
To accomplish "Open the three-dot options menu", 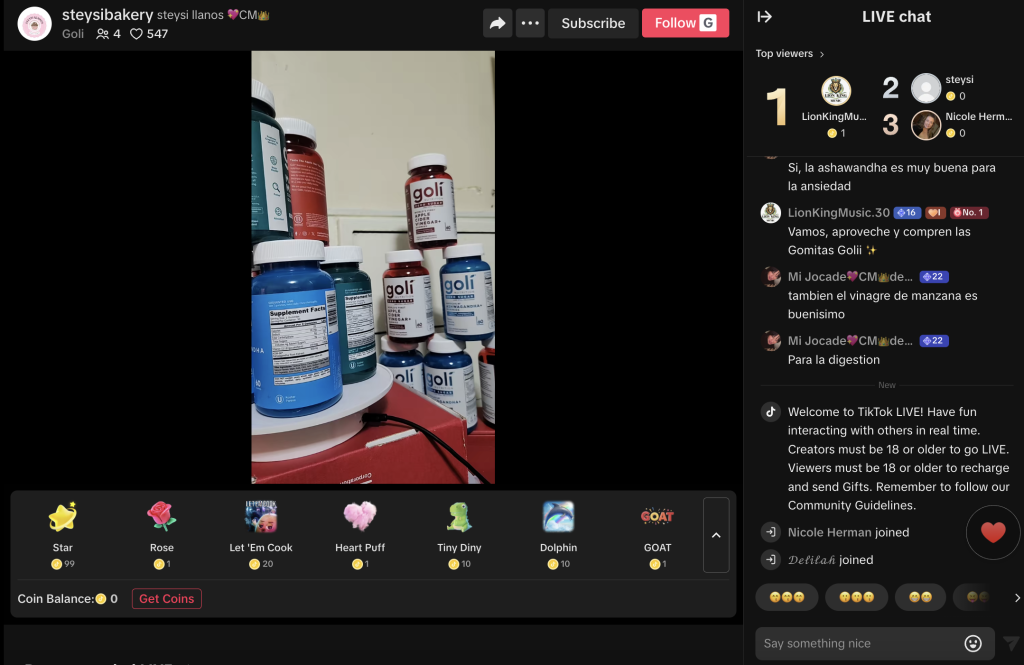I will pyautogui.click(x=530, y=22).
